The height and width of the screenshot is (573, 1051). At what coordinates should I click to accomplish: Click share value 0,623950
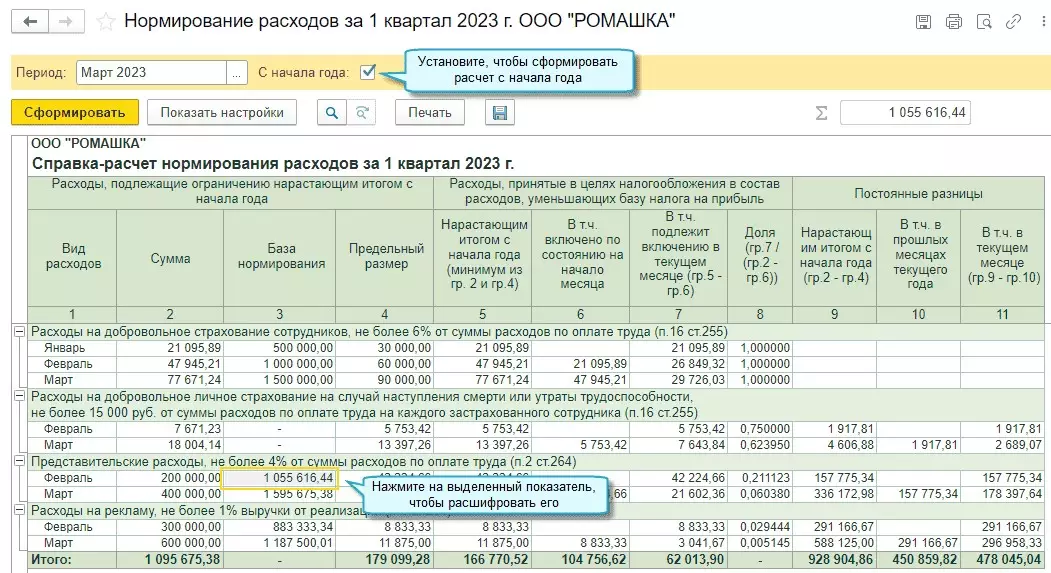(760, 445)
